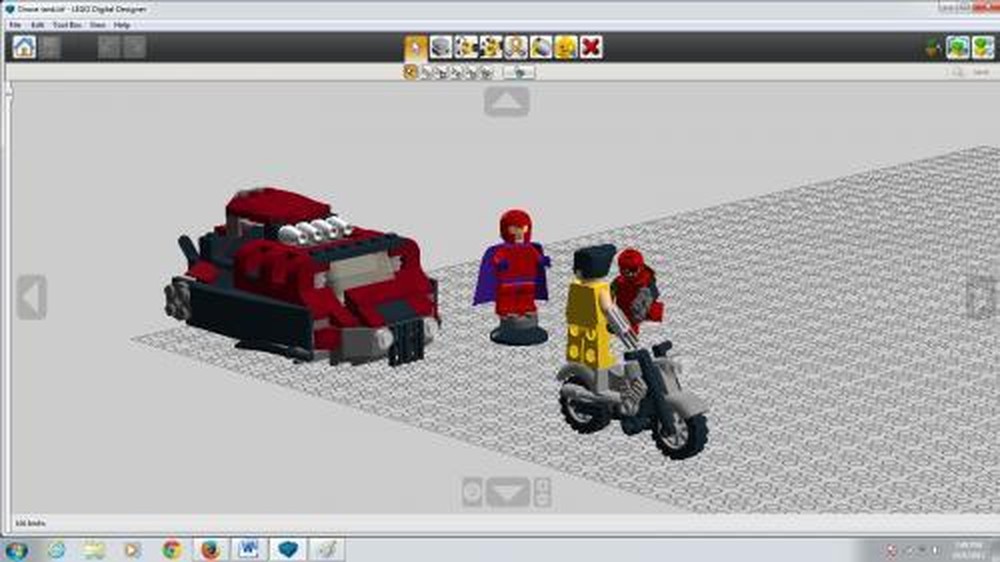Click the Save icon beside Home
The height and width of the screenshot is (562, 1000).
(x=51, y=47)
